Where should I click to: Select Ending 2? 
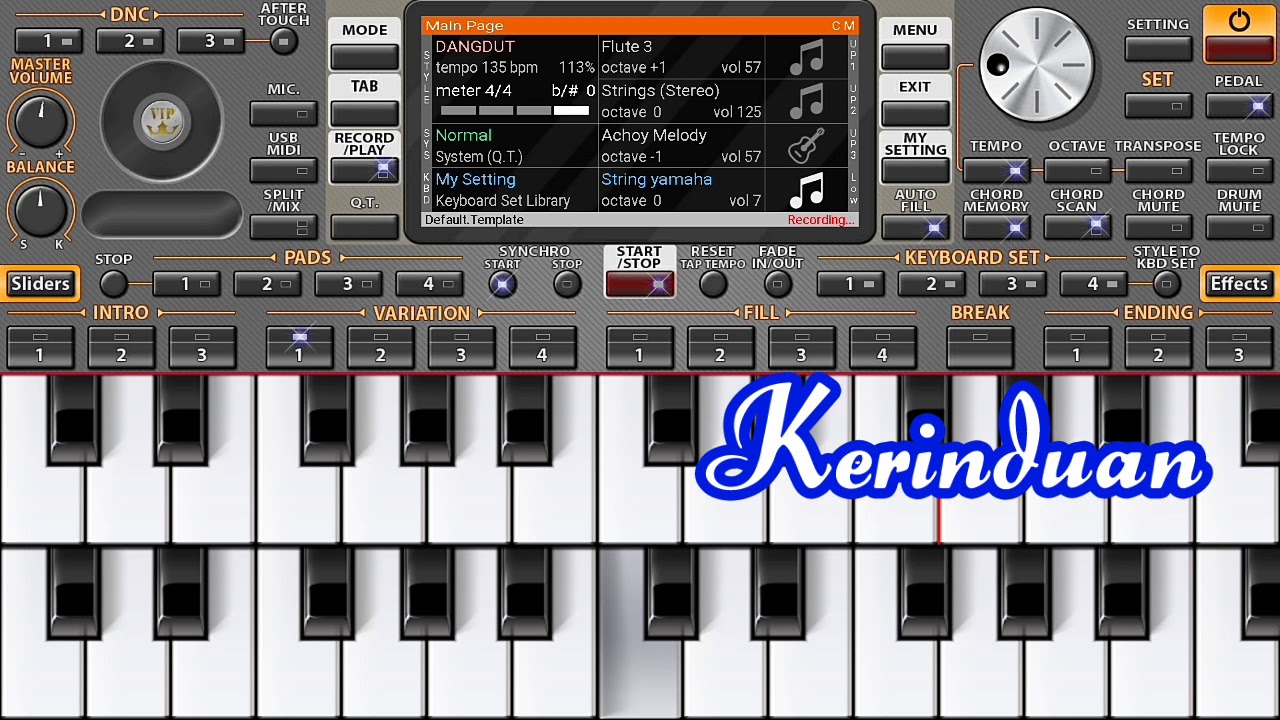1158,347
